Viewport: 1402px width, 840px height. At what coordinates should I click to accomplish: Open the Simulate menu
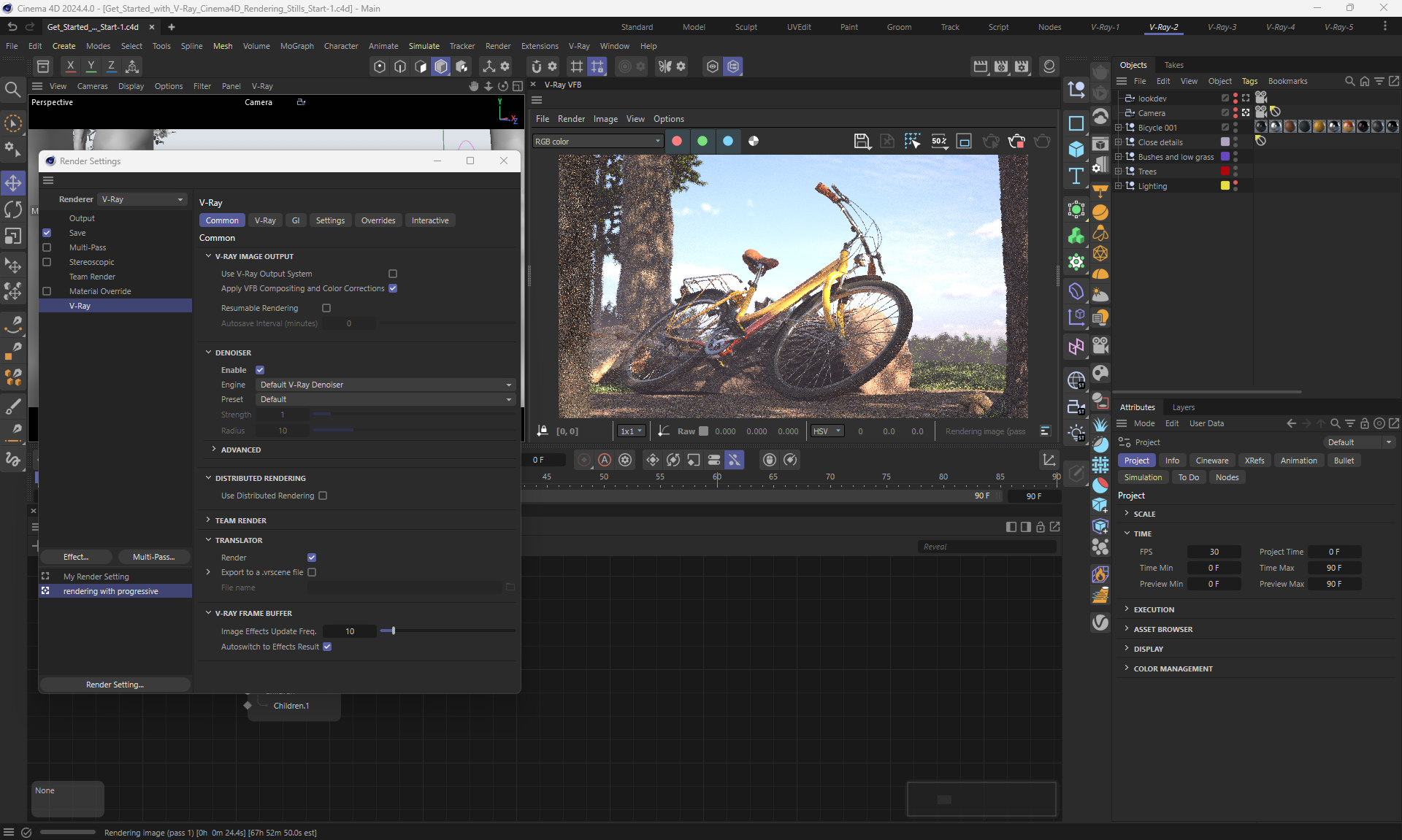tap(424, 46)
